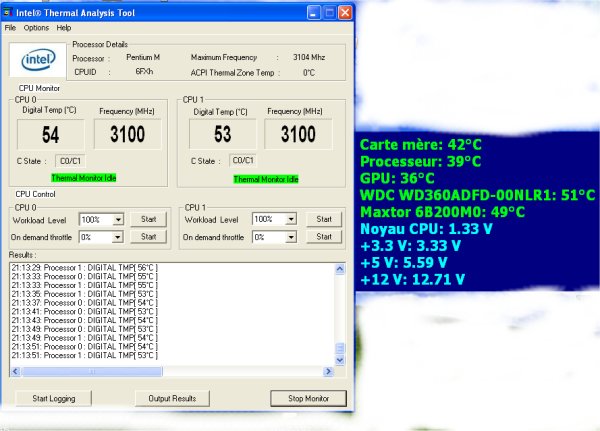The image size is (600, 431).
Task: Click CPU 0 digital temp value 54
Action: point(51,135)
